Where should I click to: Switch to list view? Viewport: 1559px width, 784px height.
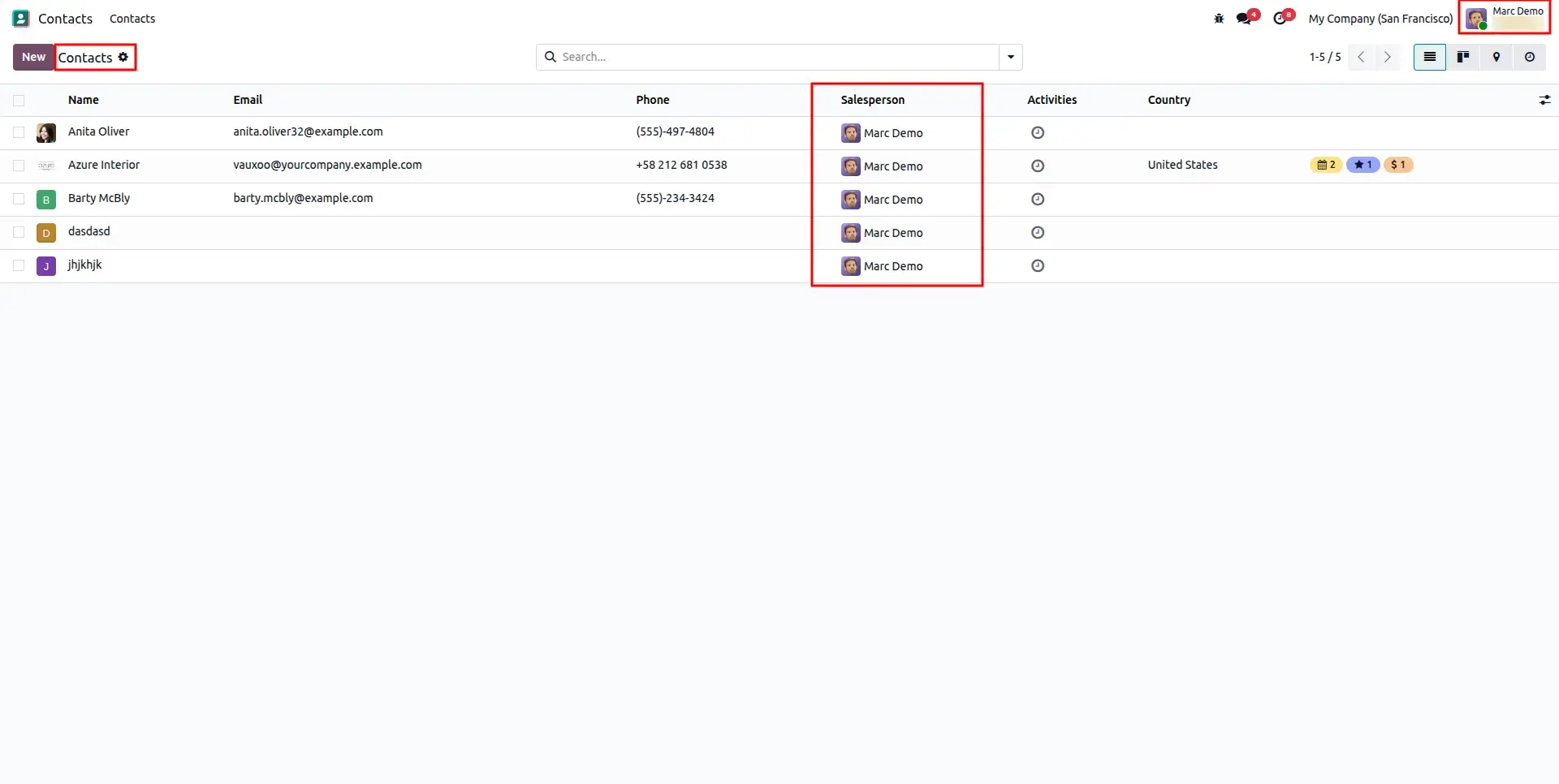point(1430,57)
